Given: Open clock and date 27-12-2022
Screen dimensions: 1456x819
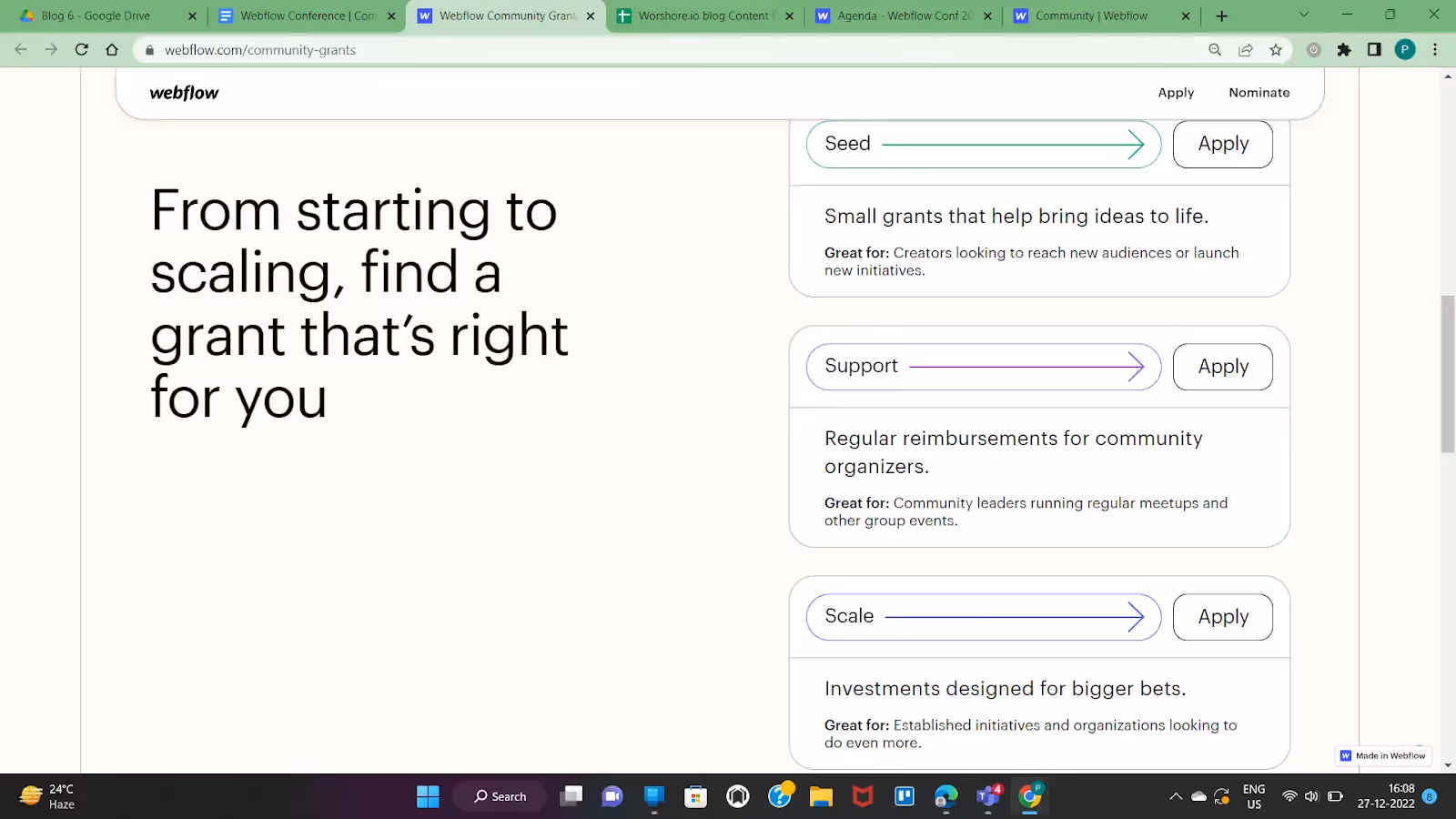Looking at the screenshot, I should click(1386, 796).
